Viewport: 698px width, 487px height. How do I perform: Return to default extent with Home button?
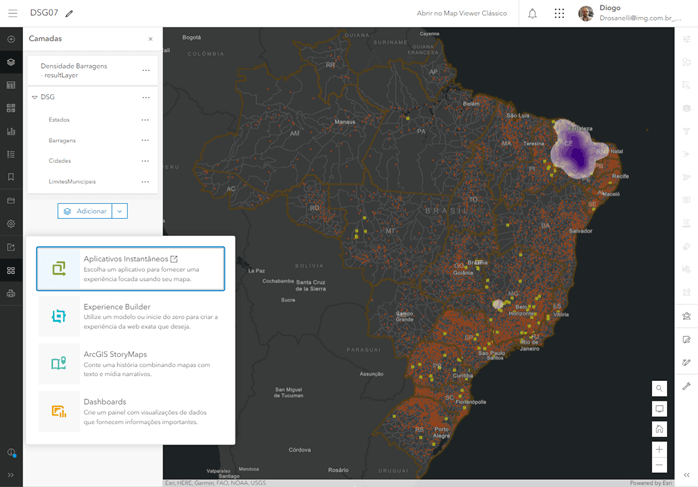pos(659,429)
